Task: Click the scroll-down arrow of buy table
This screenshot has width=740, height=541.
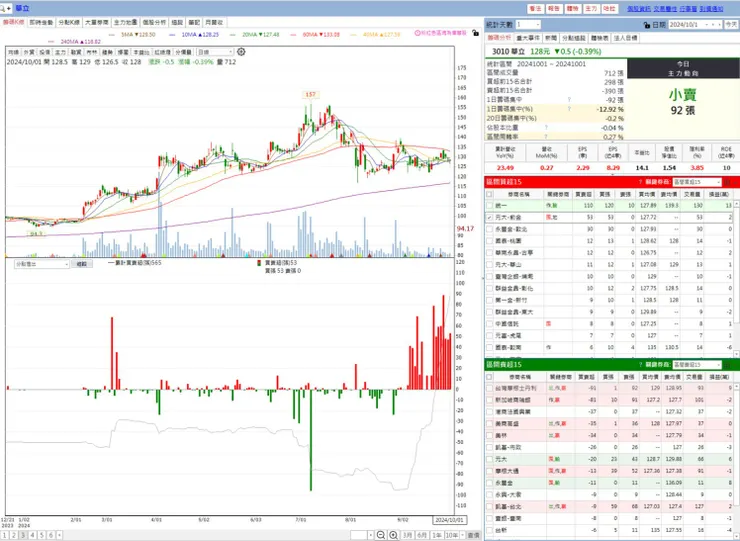Action: [737, 354]
